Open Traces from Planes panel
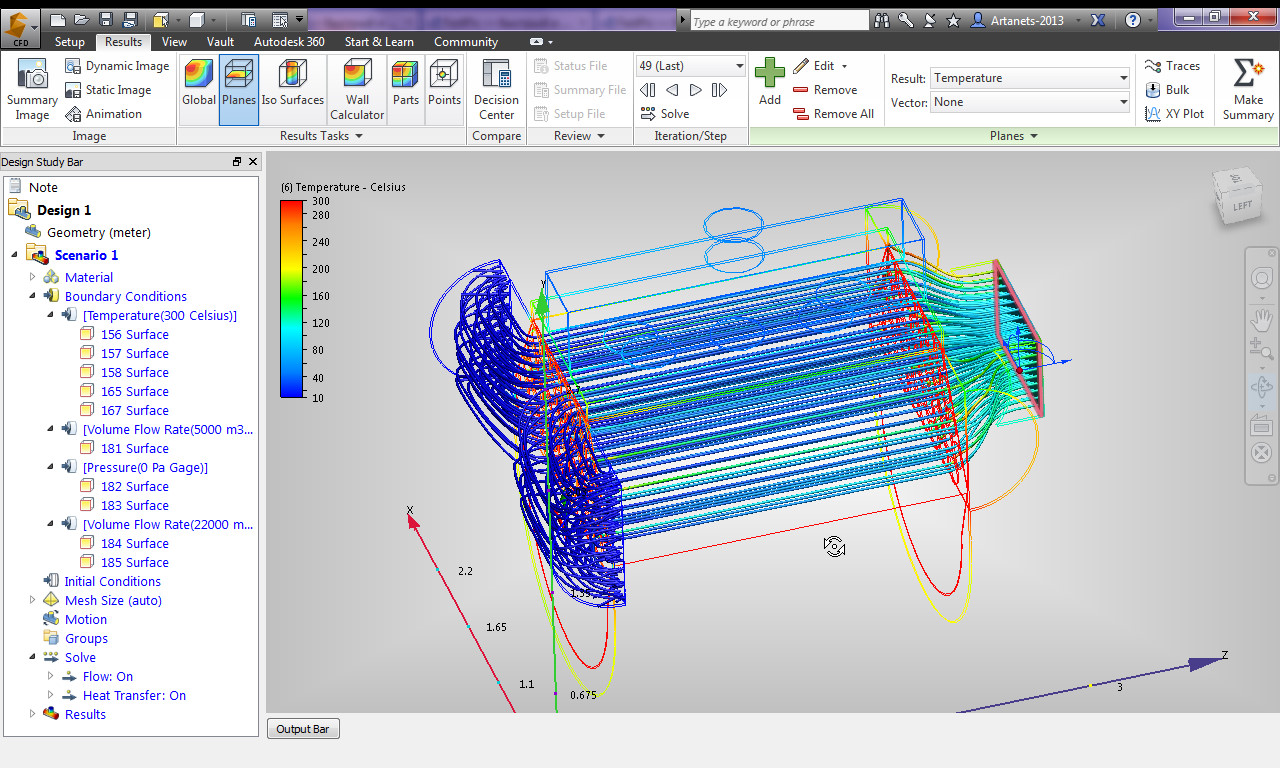Image resolution: width=1280 pixels, height=768 pixels. click(1173, 66)
